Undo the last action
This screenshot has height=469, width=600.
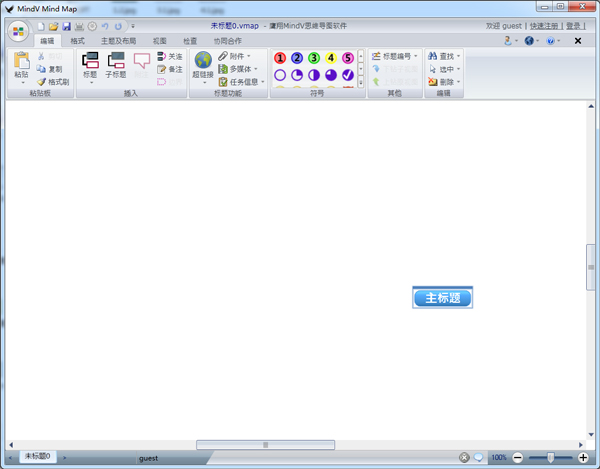(105, 26)
